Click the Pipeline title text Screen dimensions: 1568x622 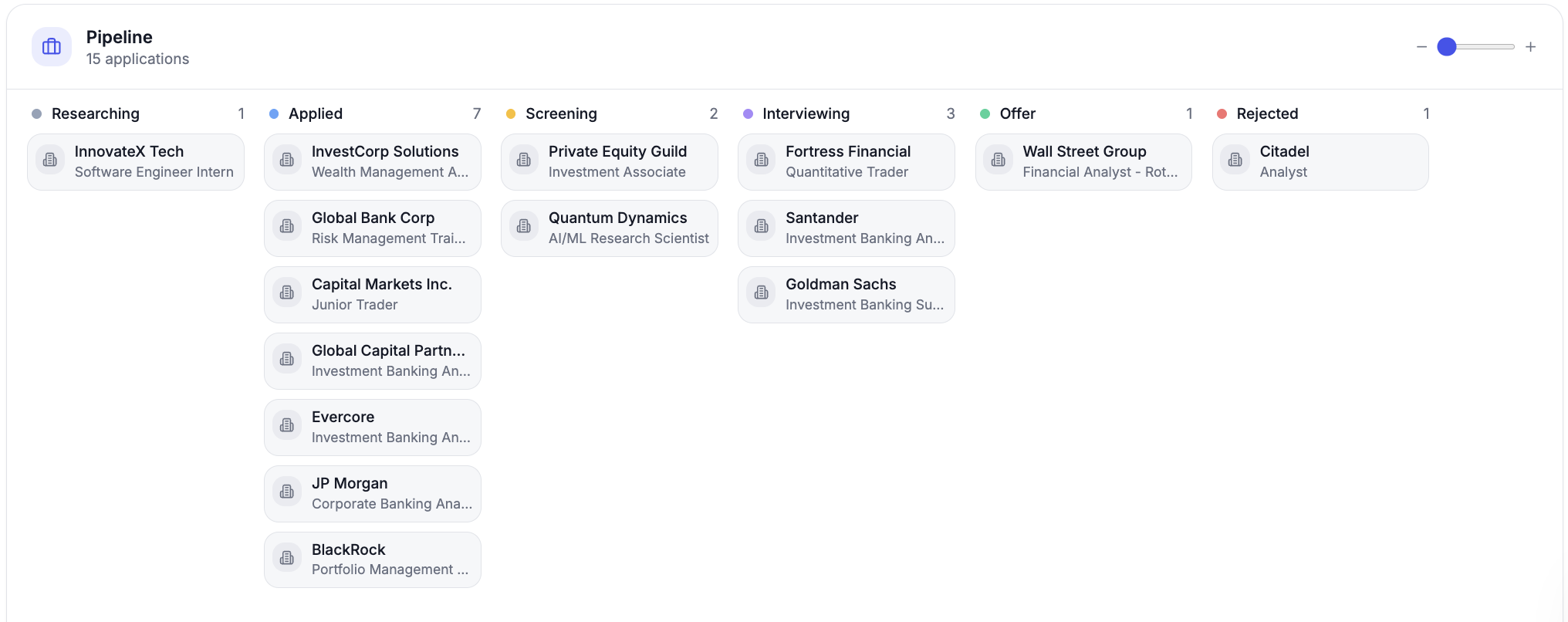tap(119, 37)
